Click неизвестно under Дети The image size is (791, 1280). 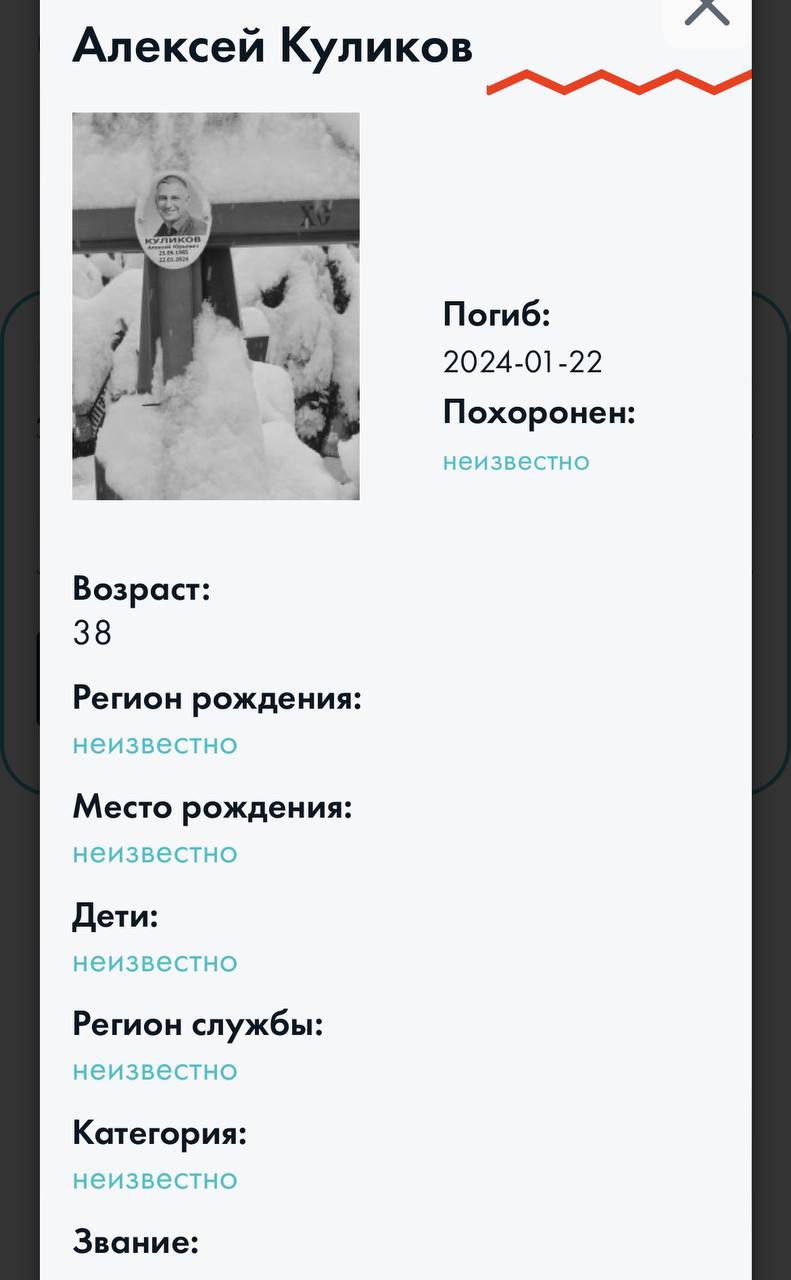pos(155,962)
